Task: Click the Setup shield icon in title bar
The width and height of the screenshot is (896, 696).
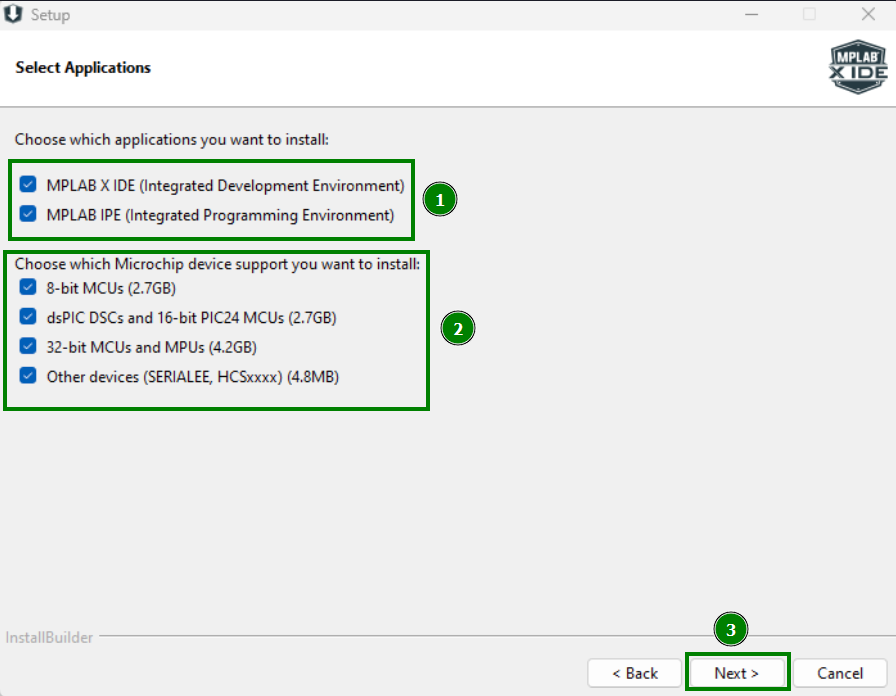Action: coord(13,14)
